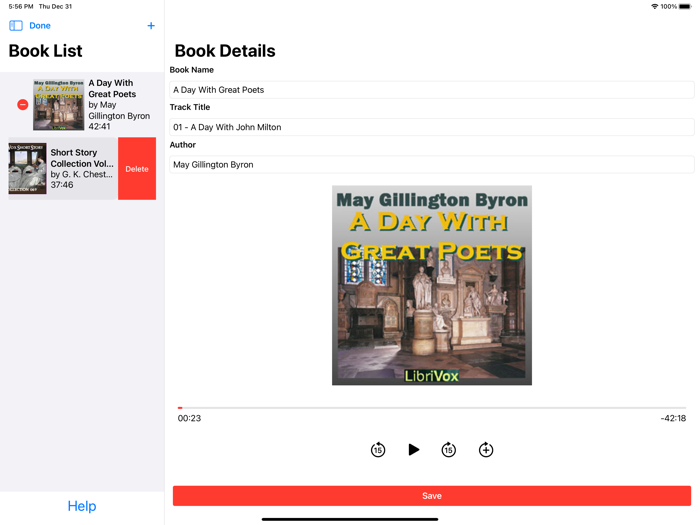The width and height of the screenshot is (700, 525).
Task: Tap the large LibriVox cover artwork
Action: pos(432,285)
